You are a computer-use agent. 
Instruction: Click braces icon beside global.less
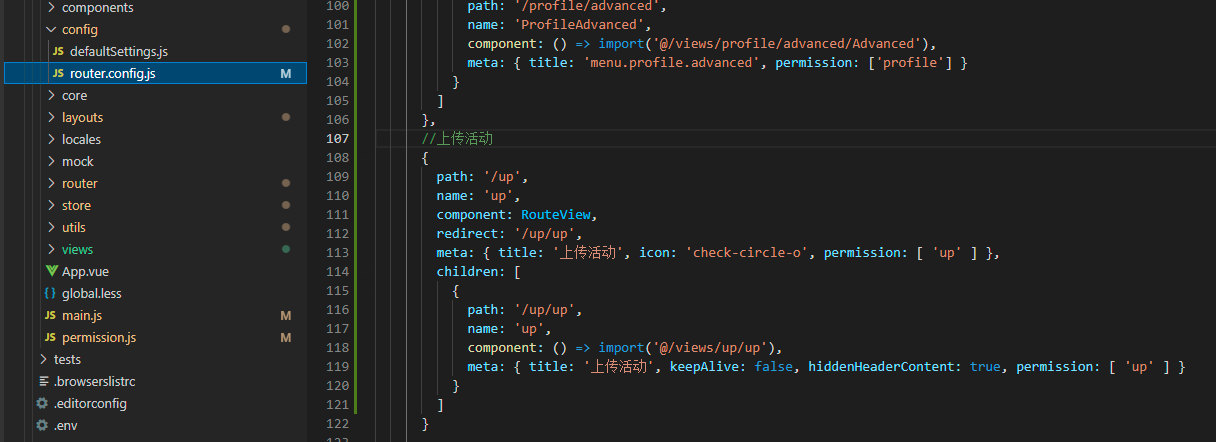tap(50, 293)
